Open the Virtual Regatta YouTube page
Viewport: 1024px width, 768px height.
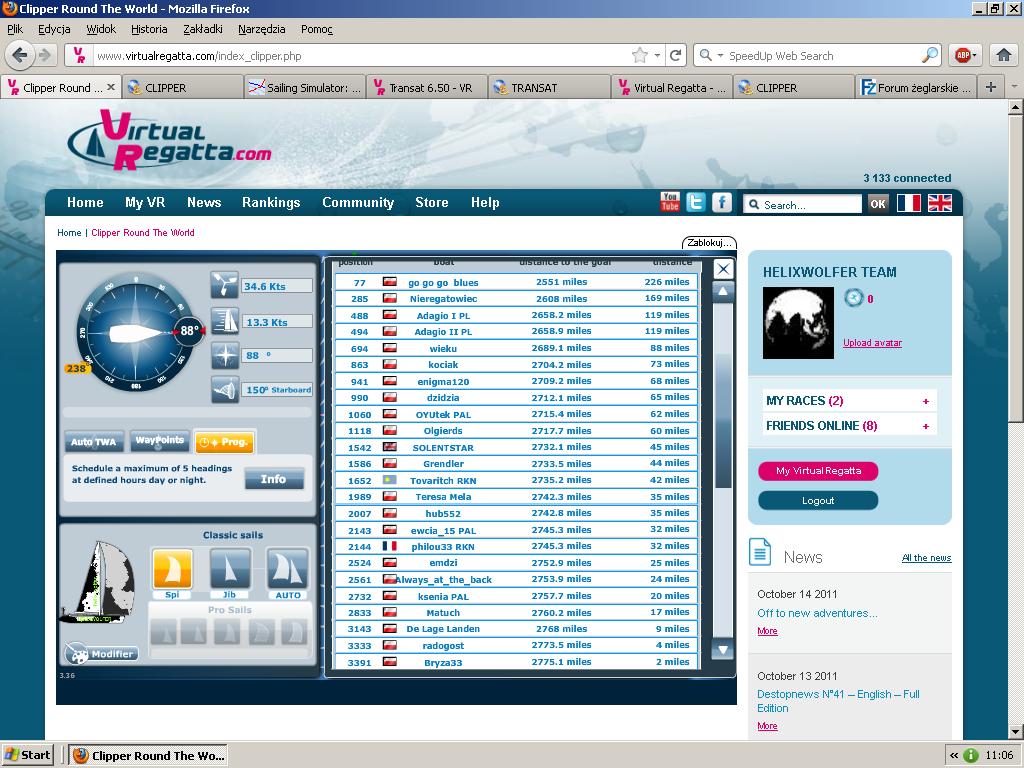pos(670,202)
